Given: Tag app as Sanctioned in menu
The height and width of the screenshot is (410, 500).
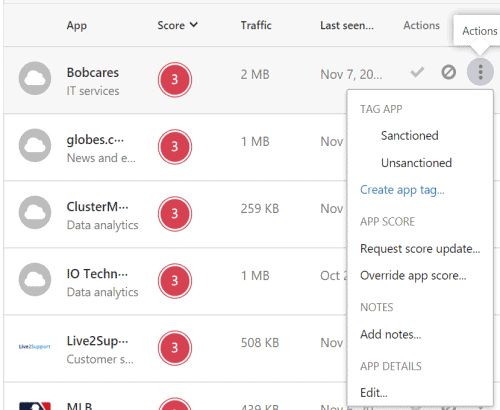Looking at the screenshot, I should point(410,136).
